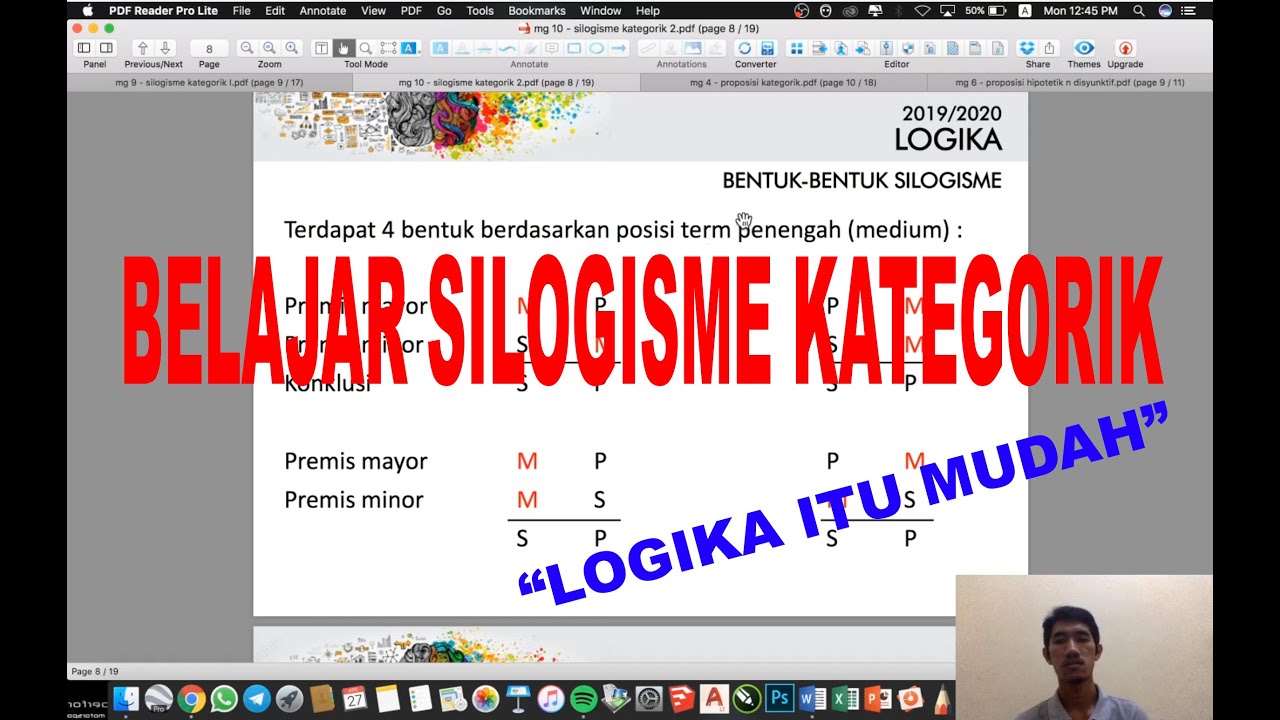This screenshot has height=720, width=1280.
Task: Click the red Upgrade button
Action: click(x=1125, y=48)
